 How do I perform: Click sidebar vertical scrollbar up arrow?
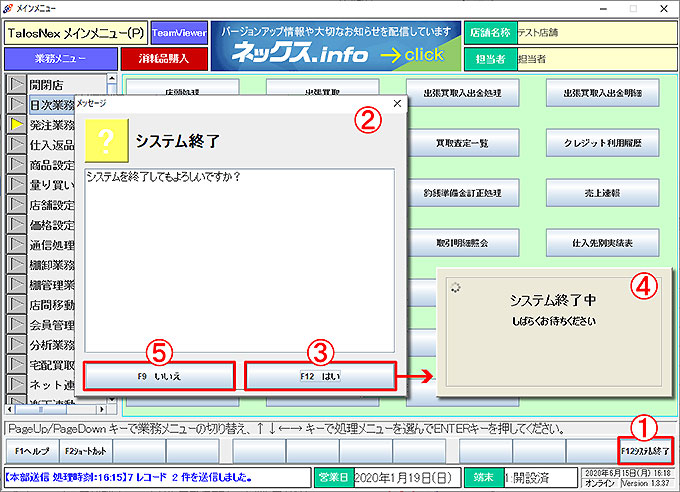(111, 79)
